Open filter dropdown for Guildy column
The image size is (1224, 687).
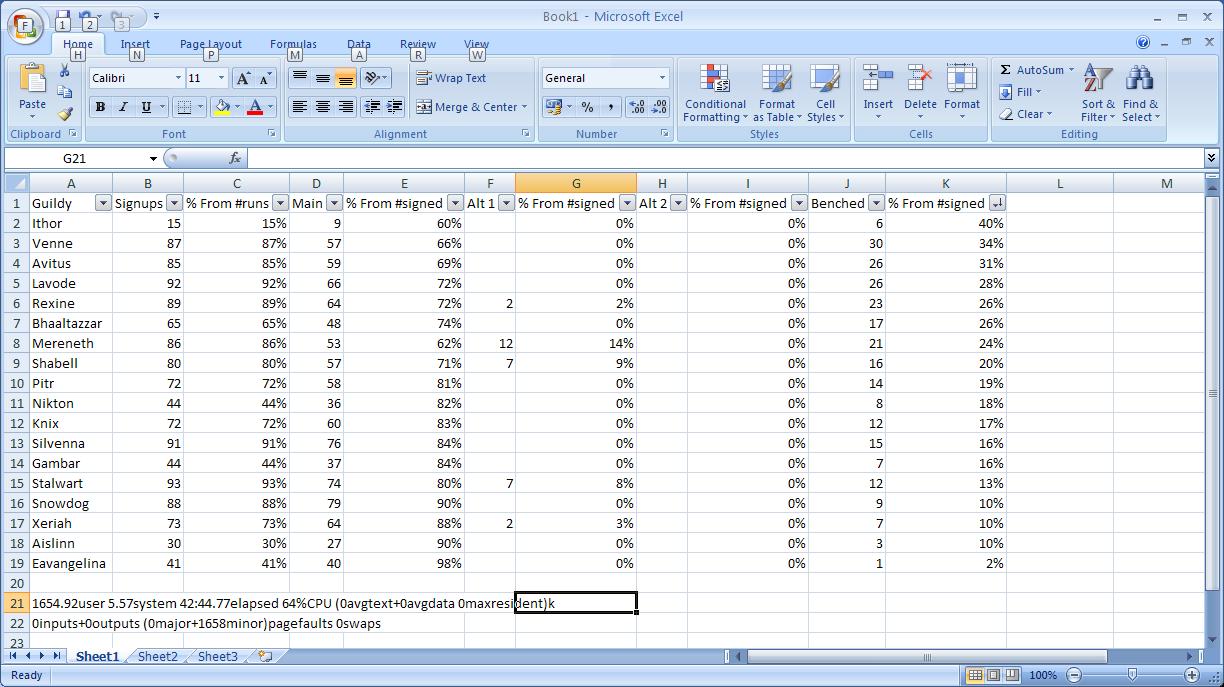pos(102,203)
